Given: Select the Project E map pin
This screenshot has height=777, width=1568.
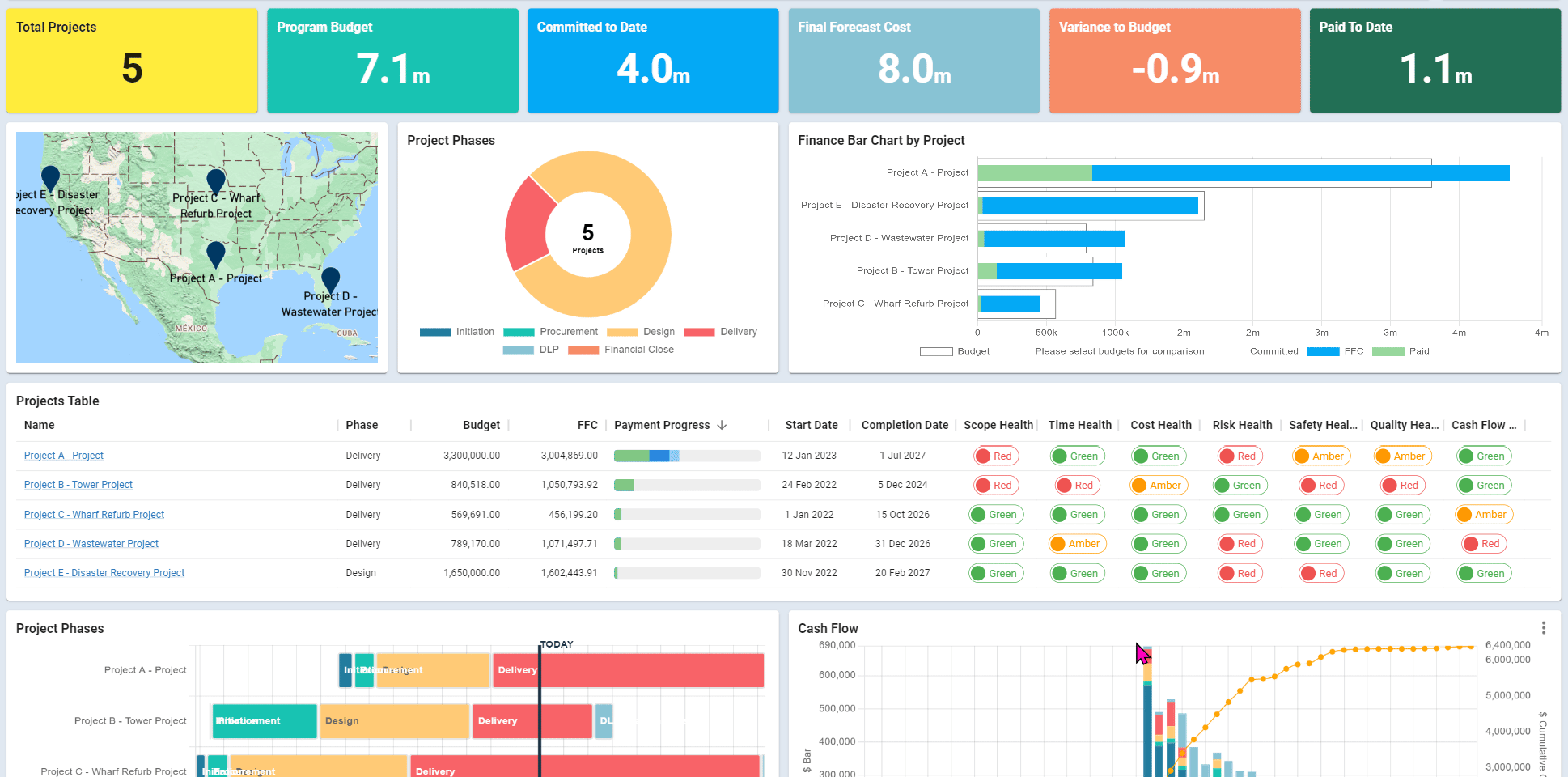Looking at the screenshot, I should coord(50,179).
